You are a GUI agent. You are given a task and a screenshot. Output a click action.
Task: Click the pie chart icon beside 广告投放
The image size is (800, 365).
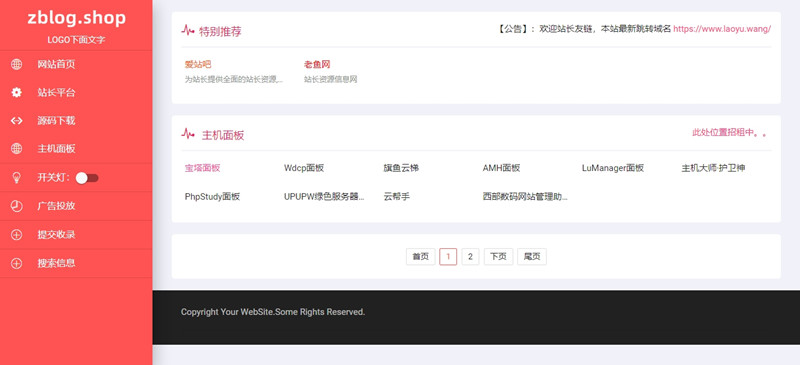click(17, 206)
